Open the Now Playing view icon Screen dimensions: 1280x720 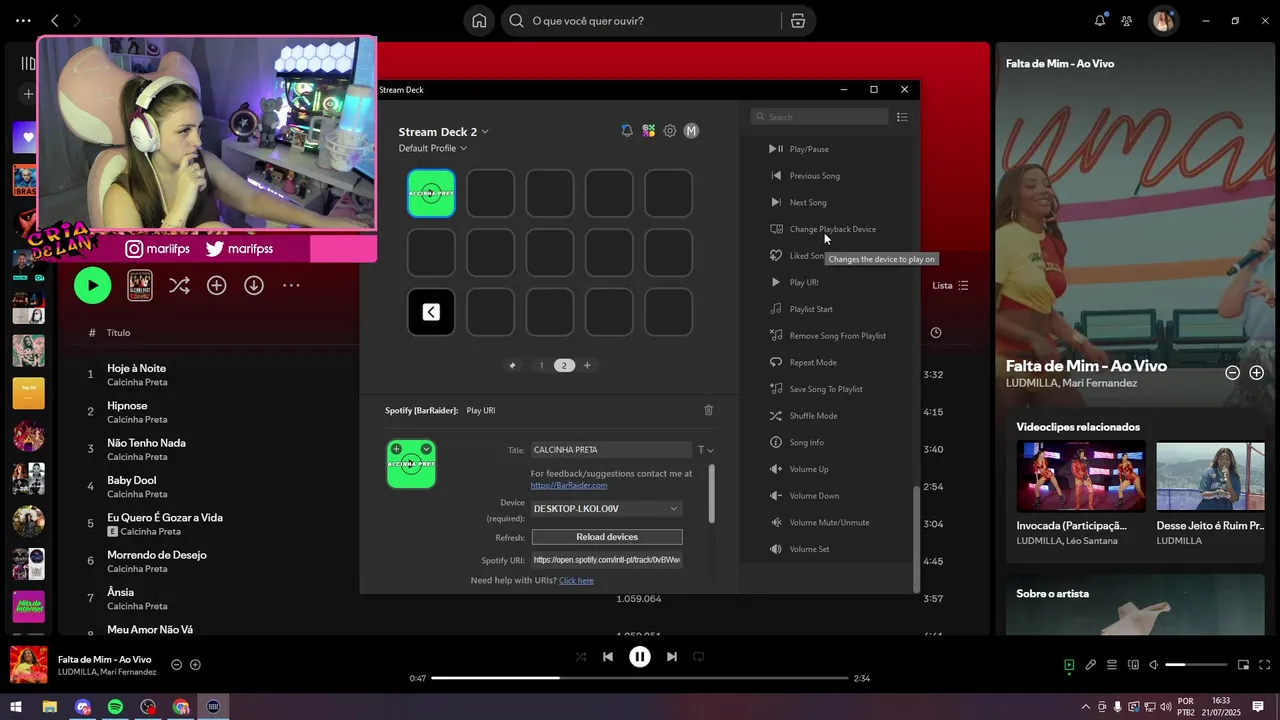(1069, 665)
